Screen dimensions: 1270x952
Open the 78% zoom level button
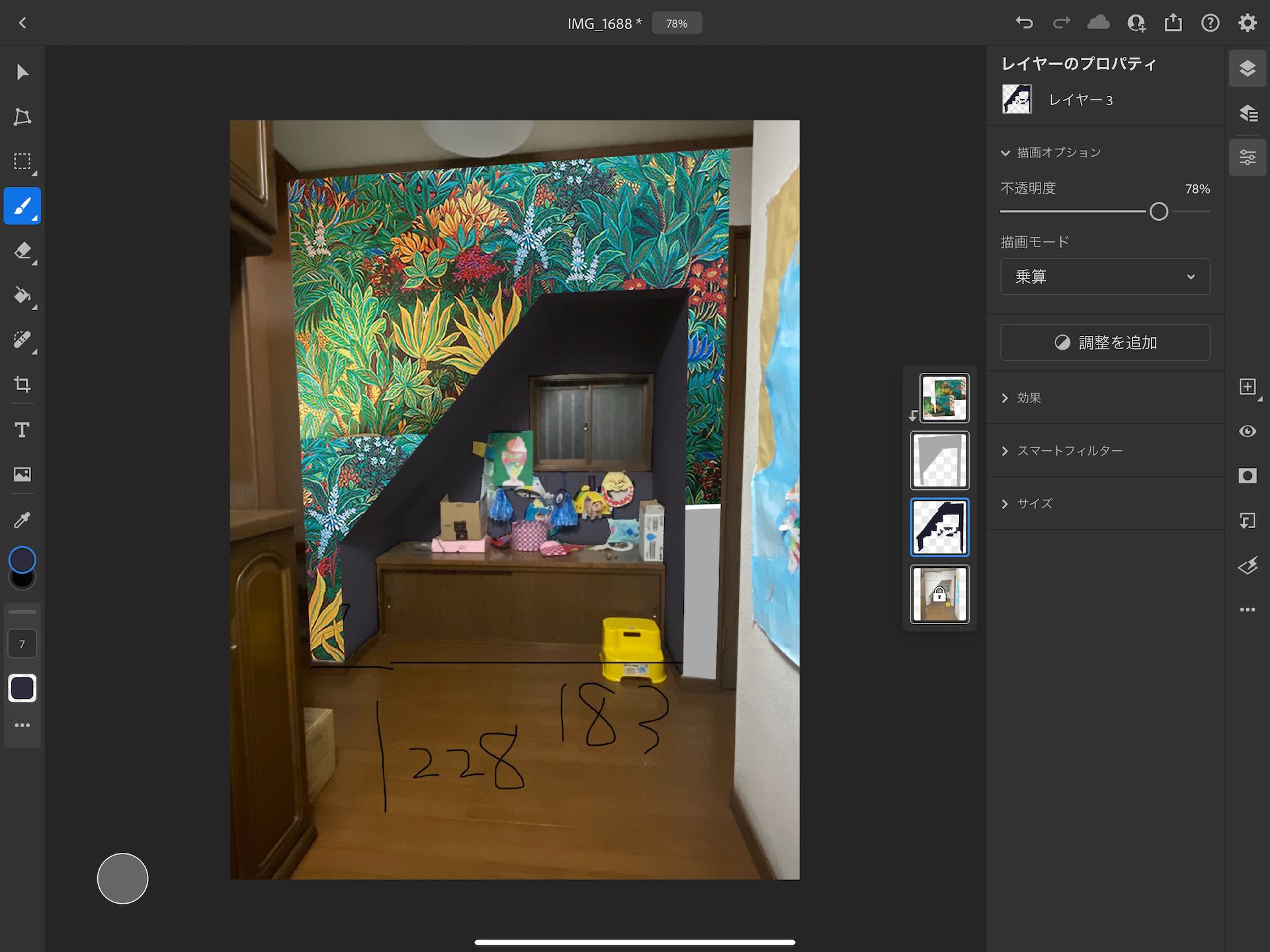point(677,23)
